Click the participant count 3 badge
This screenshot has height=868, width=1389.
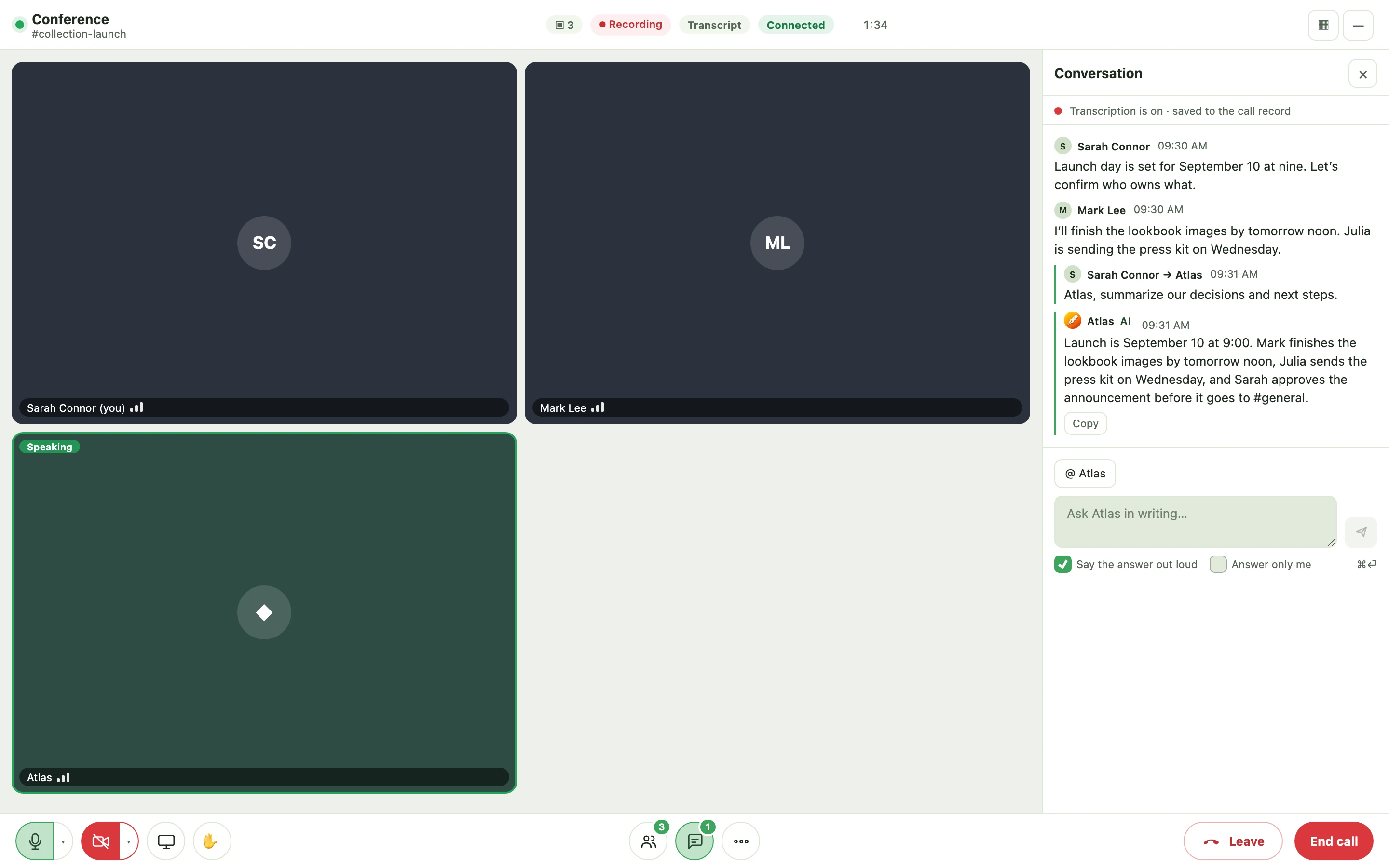tap(564, 25)
